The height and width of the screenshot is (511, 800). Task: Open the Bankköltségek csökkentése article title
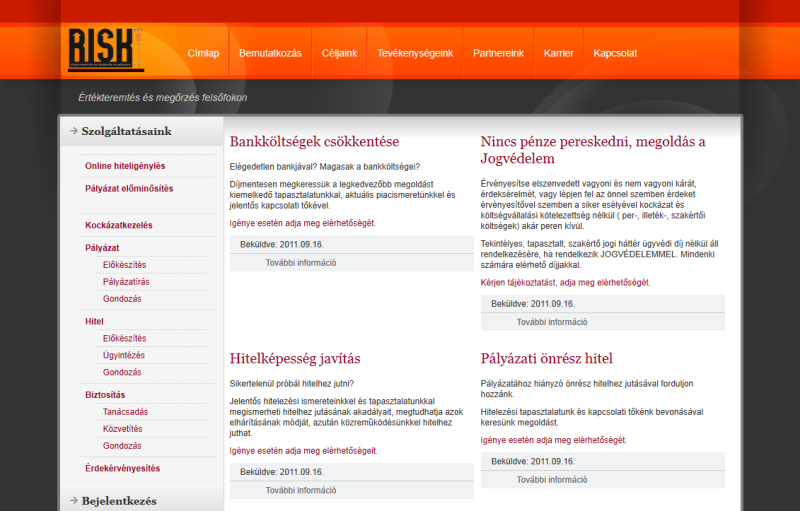pyautogui.click(x=314, y=141)
